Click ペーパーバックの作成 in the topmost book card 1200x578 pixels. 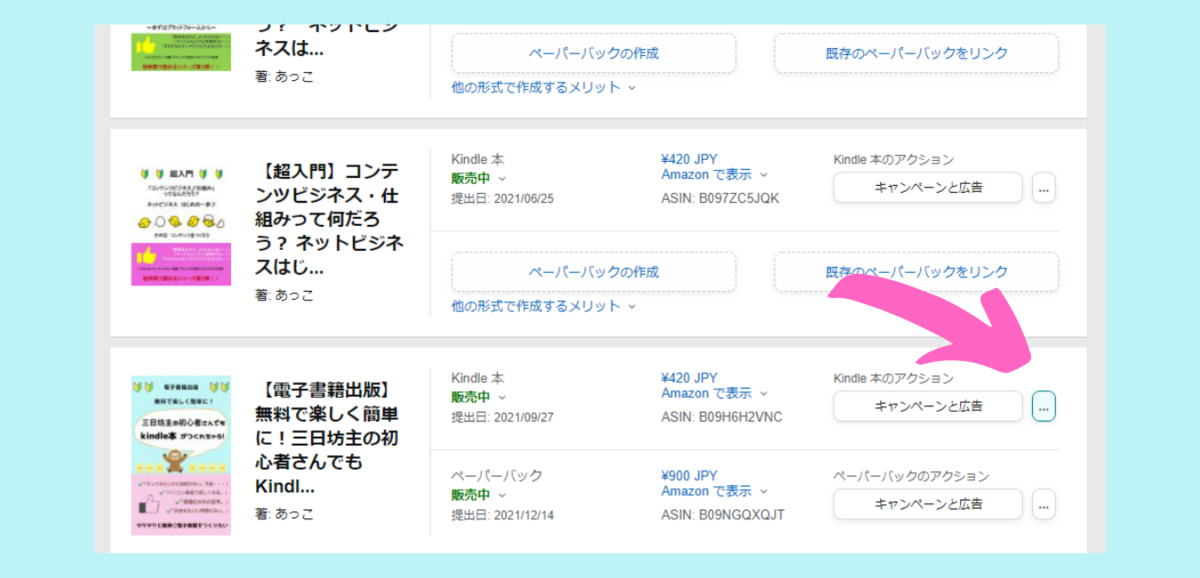click(594, 53)
